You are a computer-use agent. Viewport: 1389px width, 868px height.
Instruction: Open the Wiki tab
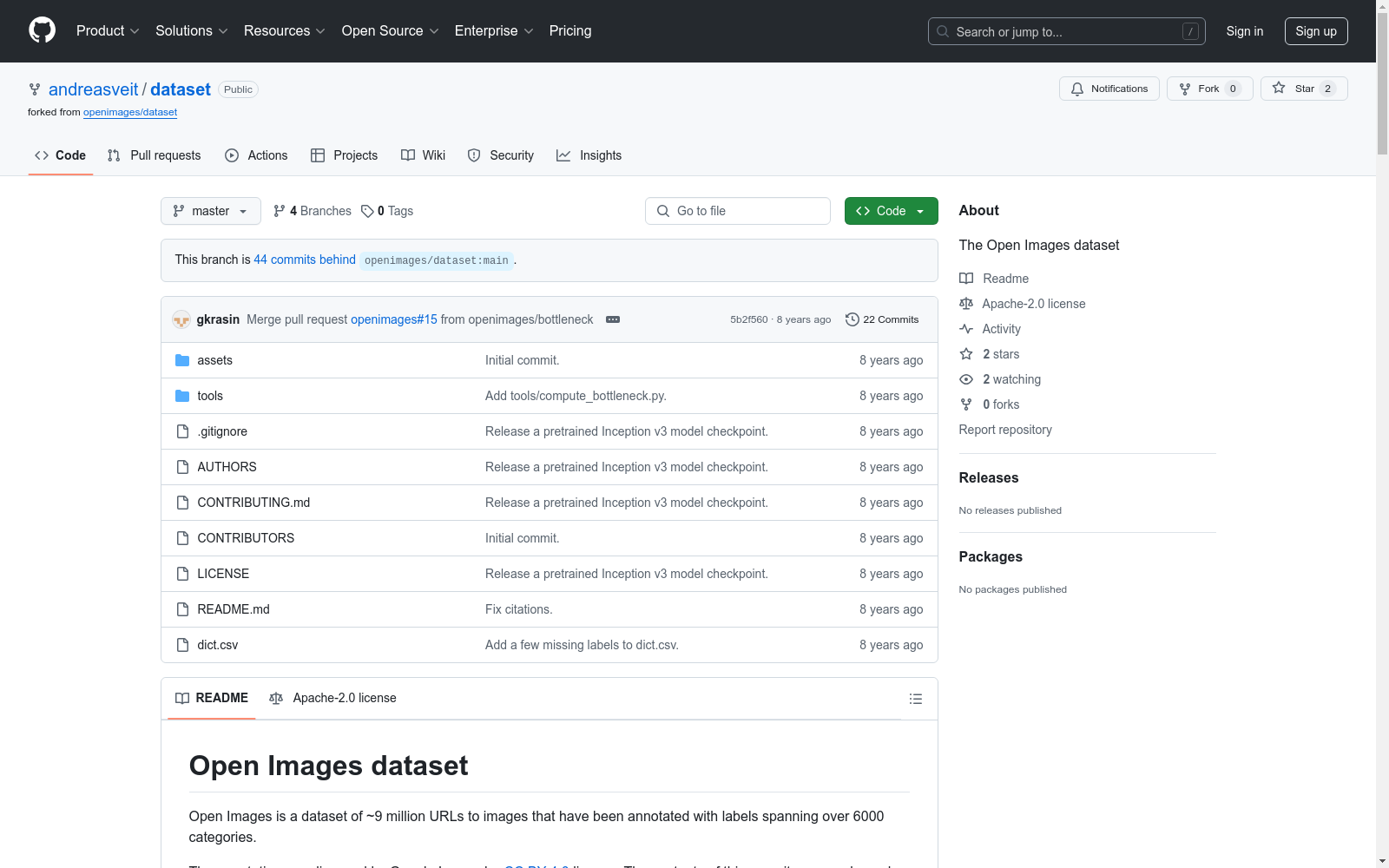tap(423, 155)
